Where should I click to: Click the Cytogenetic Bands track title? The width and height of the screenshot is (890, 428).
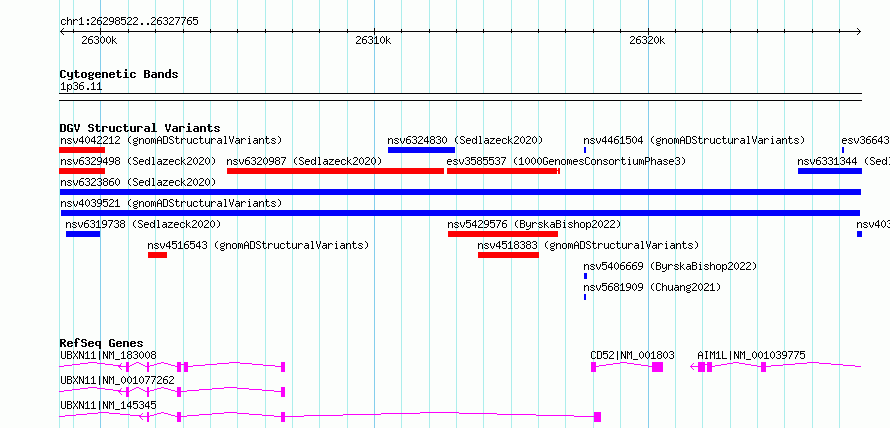119,74
